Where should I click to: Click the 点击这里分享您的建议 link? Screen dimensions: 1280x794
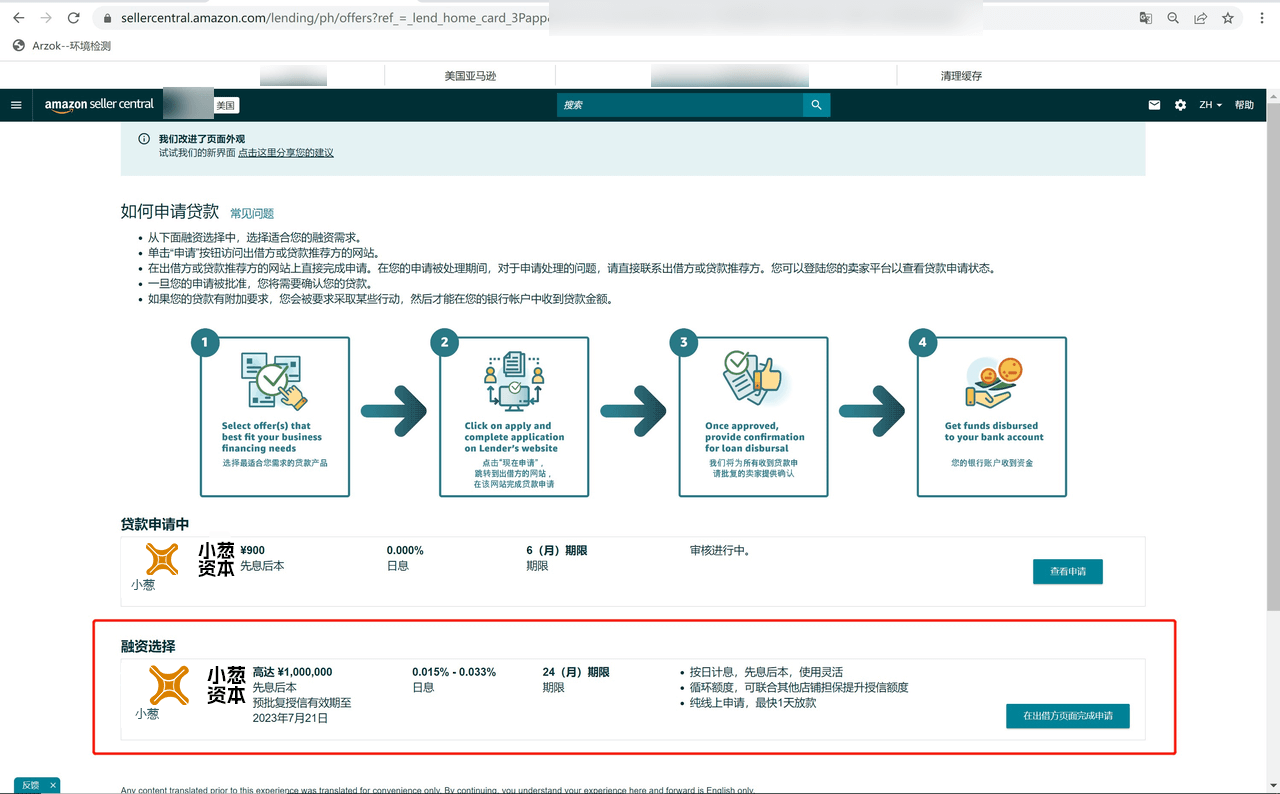pyautogui.click(x=286, y=153)
